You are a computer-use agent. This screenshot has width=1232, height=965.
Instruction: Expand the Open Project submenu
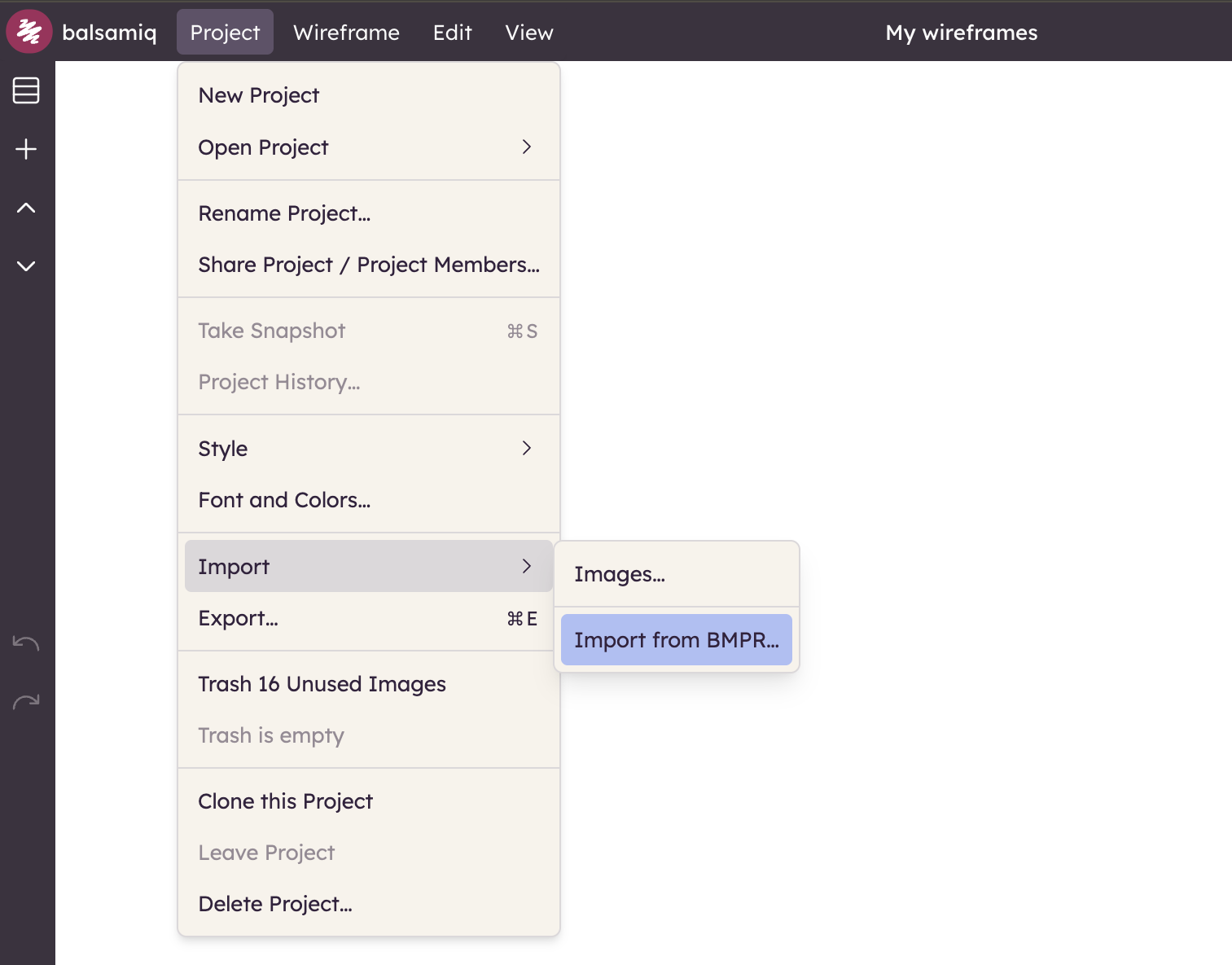coord(368,147)
